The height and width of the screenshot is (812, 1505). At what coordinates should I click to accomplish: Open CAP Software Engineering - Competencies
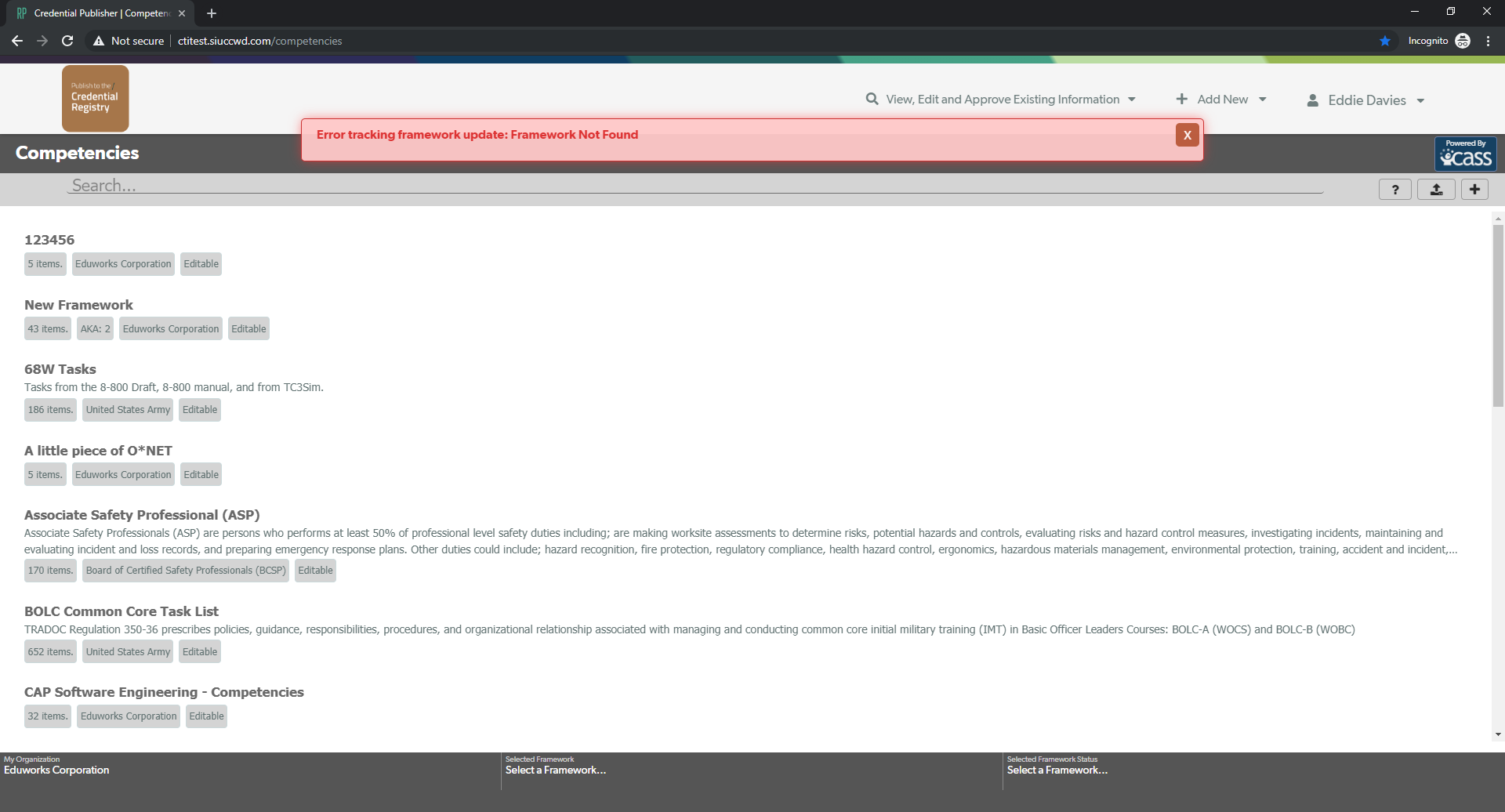tap(164, 692)
